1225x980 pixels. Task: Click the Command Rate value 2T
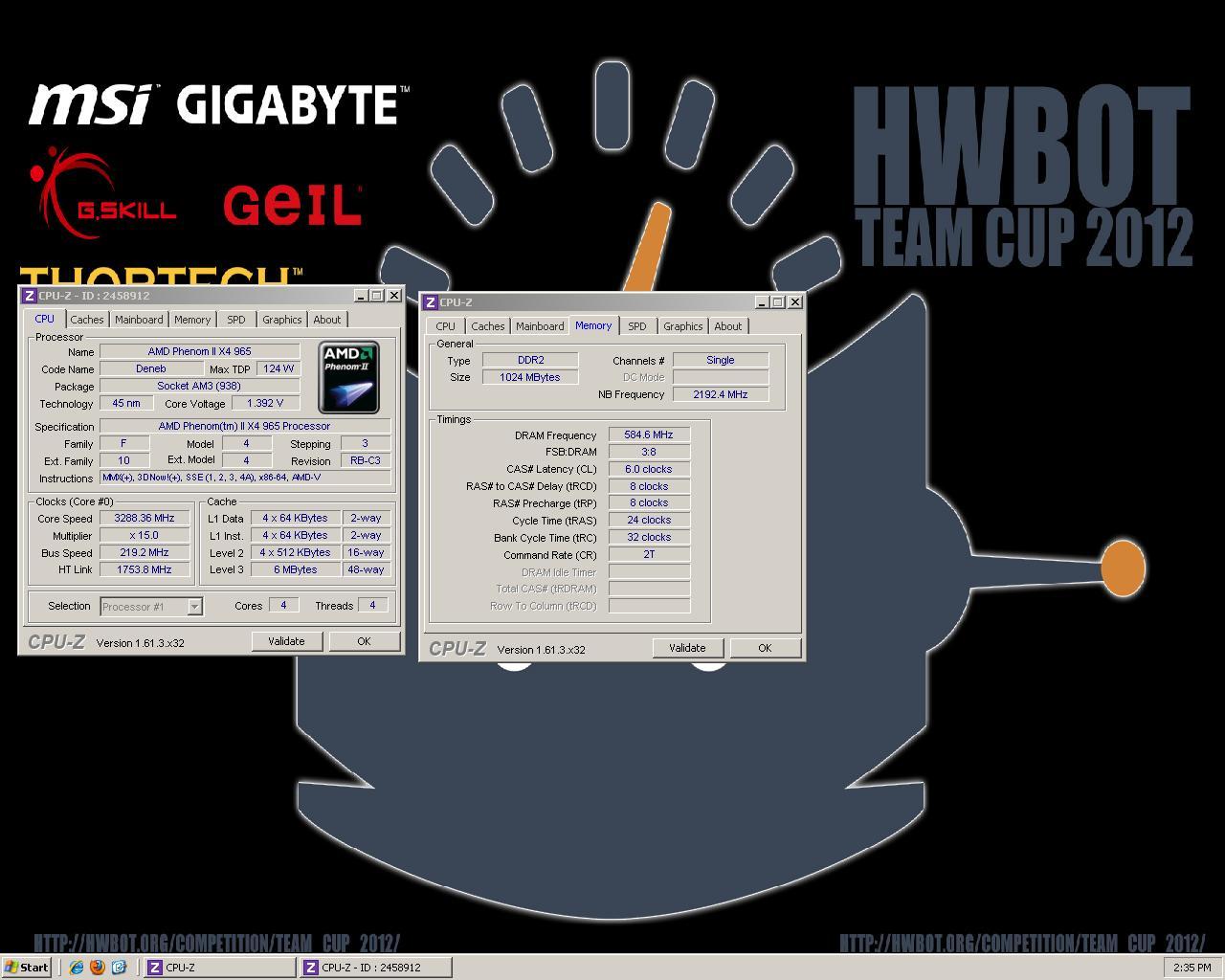(x=649, y=554)
